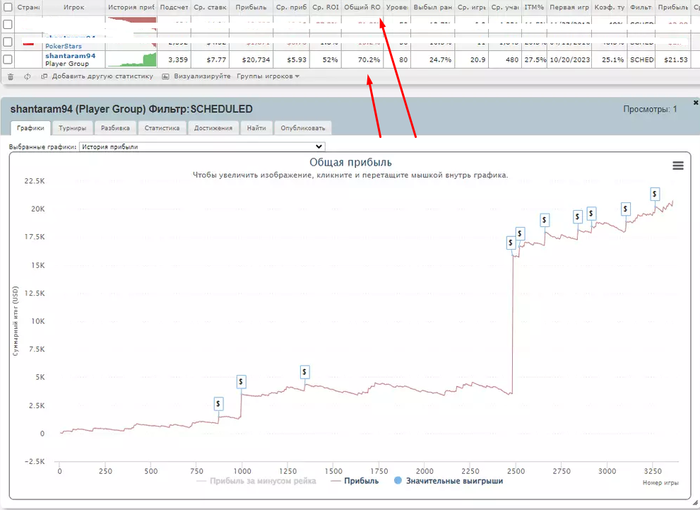Switch to the 'Статистика' tab
Screen dimensions: 700x510
[x=162, y=128]
